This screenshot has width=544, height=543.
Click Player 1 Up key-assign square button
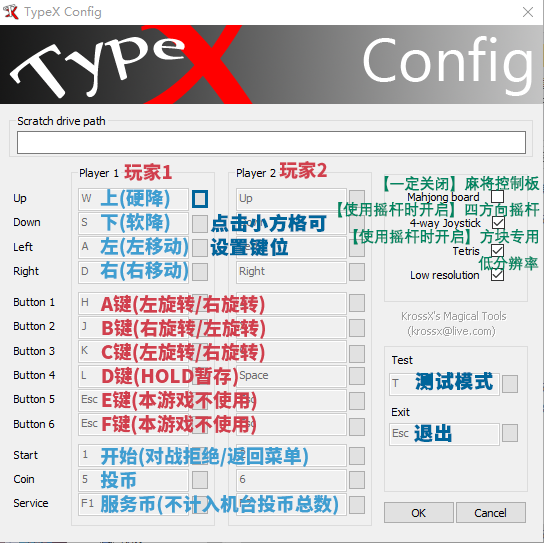[200, 199]
